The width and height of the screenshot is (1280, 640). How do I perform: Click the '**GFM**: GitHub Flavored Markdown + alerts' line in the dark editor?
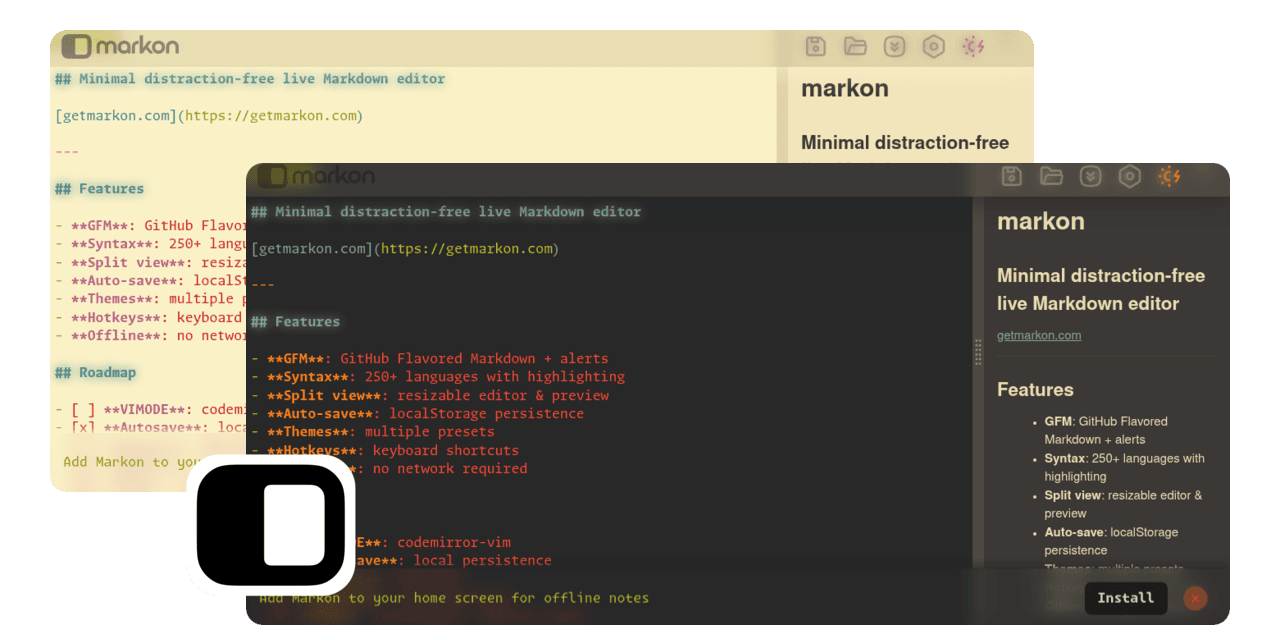[430, 358]
